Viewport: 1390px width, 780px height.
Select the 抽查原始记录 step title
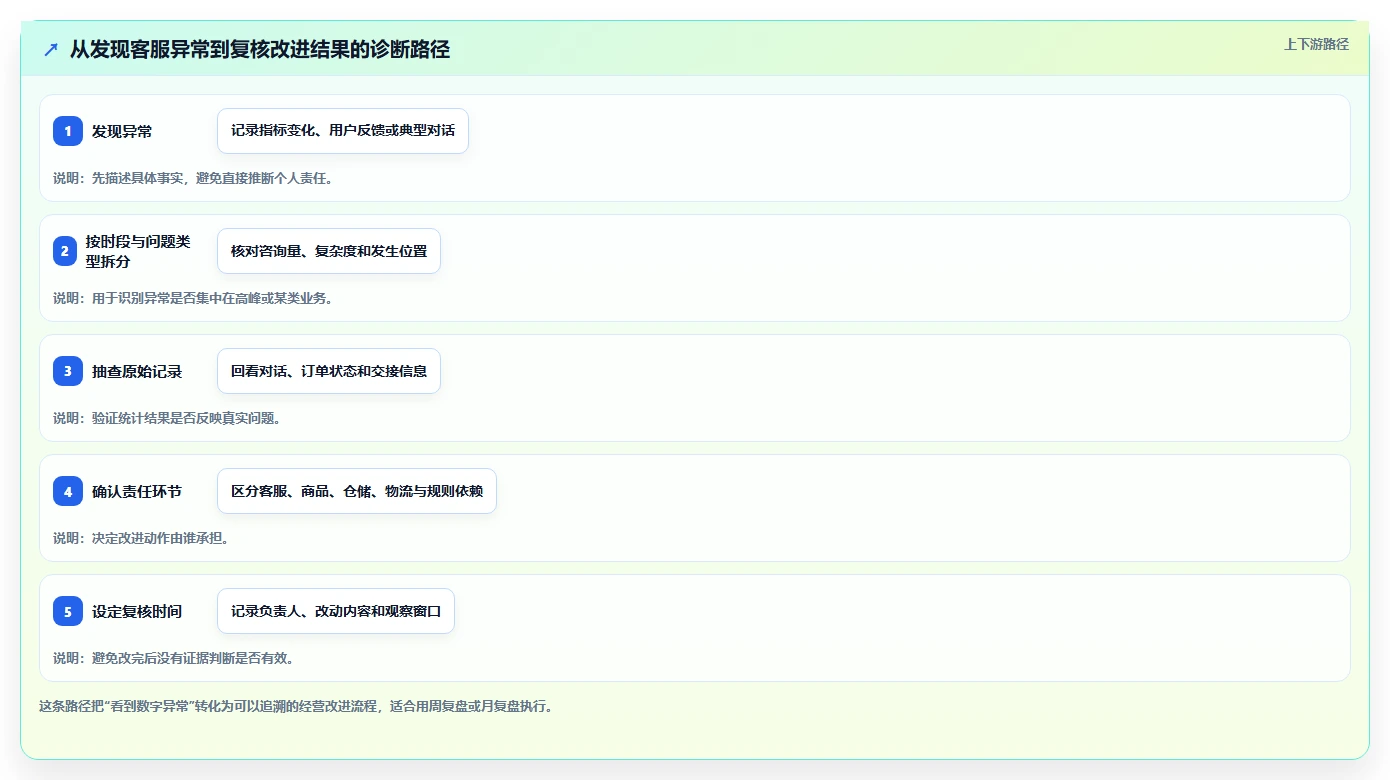coord(137,371)
